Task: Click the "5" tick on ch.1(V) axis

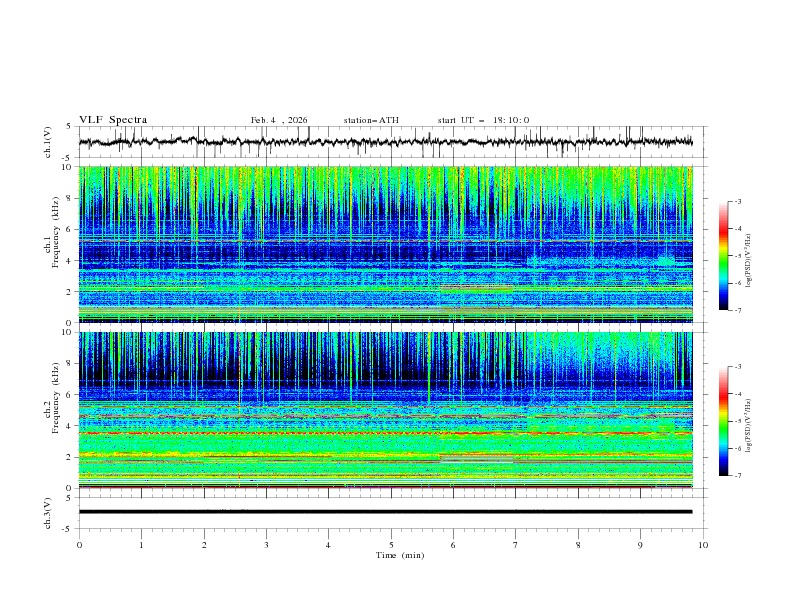Action: pyautogui.click(x=69, y=127)
